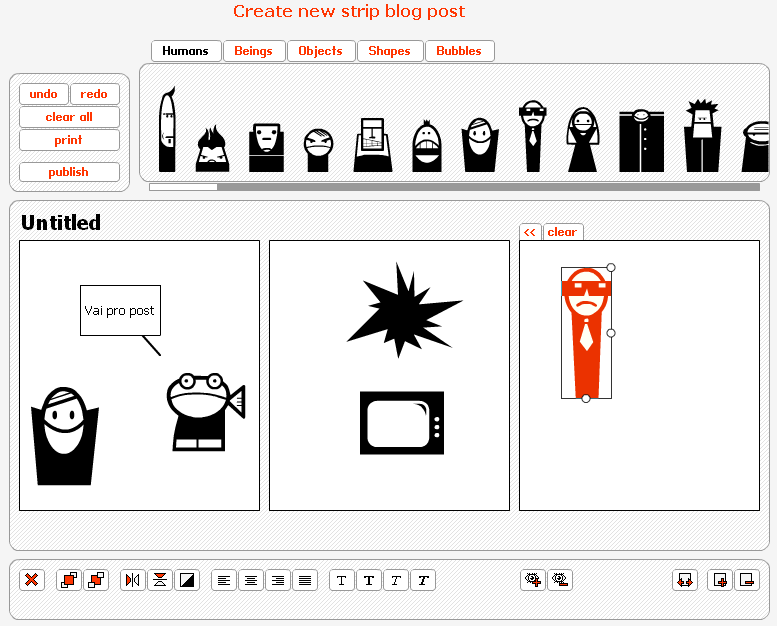The width and height of the screenshot is (777, 626).
Task: Click the swap frames arrows icon
Action: click(x=685, y=580)
